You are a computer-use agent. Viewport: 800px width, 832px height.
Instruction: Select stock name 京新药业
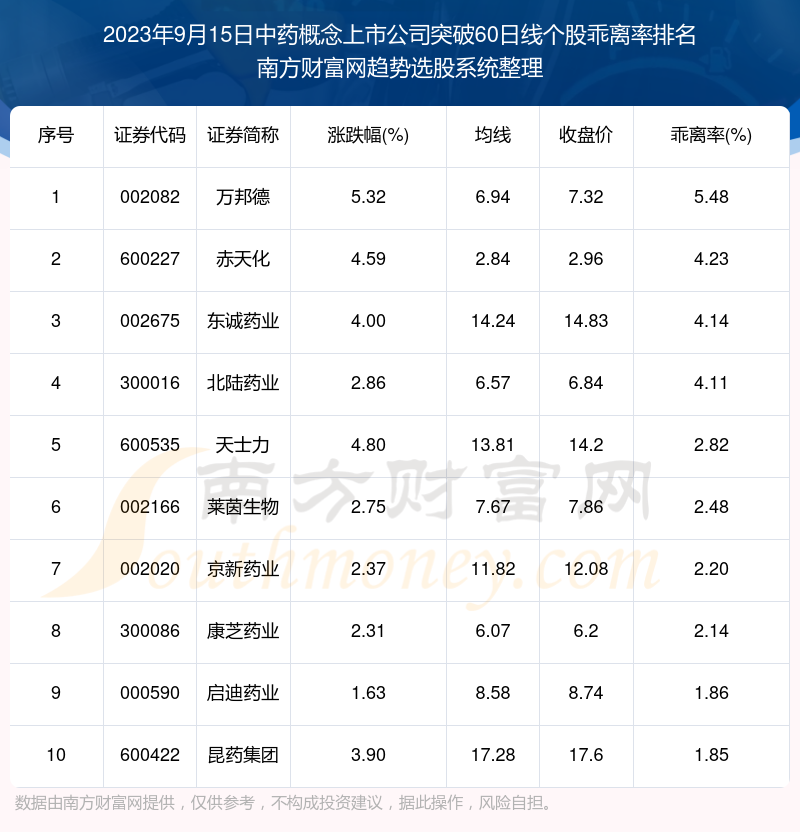point(243,569)
